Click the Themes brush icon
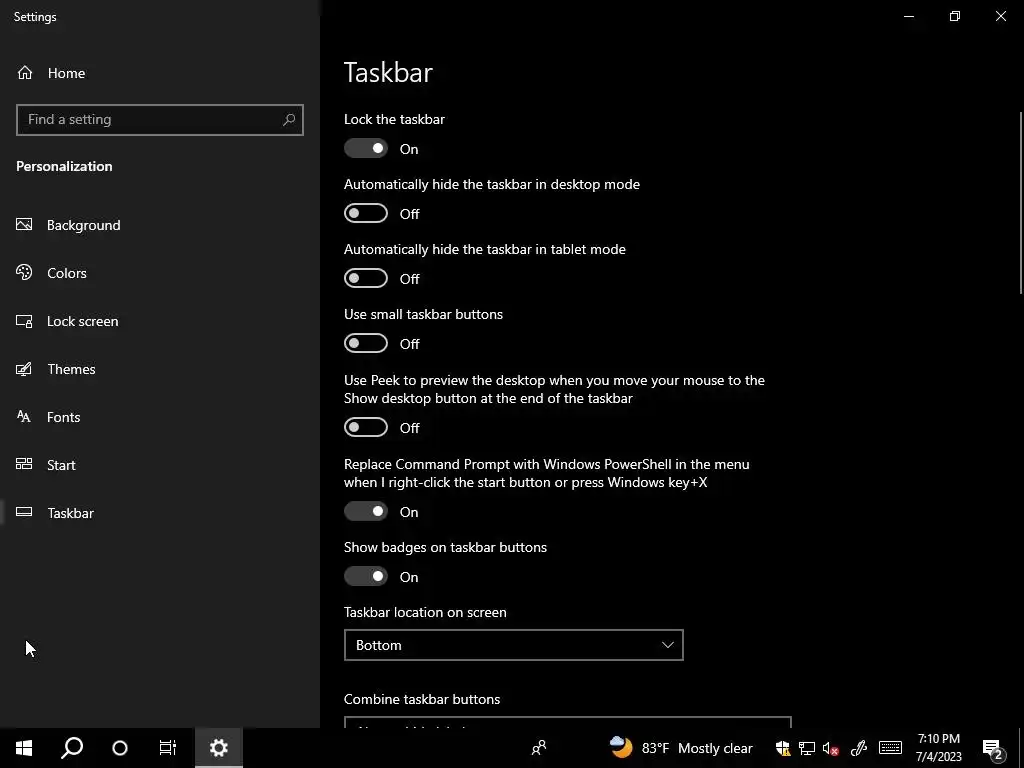Image resolution: width=1024 pixels, height=768 pixels. [24, 369]
